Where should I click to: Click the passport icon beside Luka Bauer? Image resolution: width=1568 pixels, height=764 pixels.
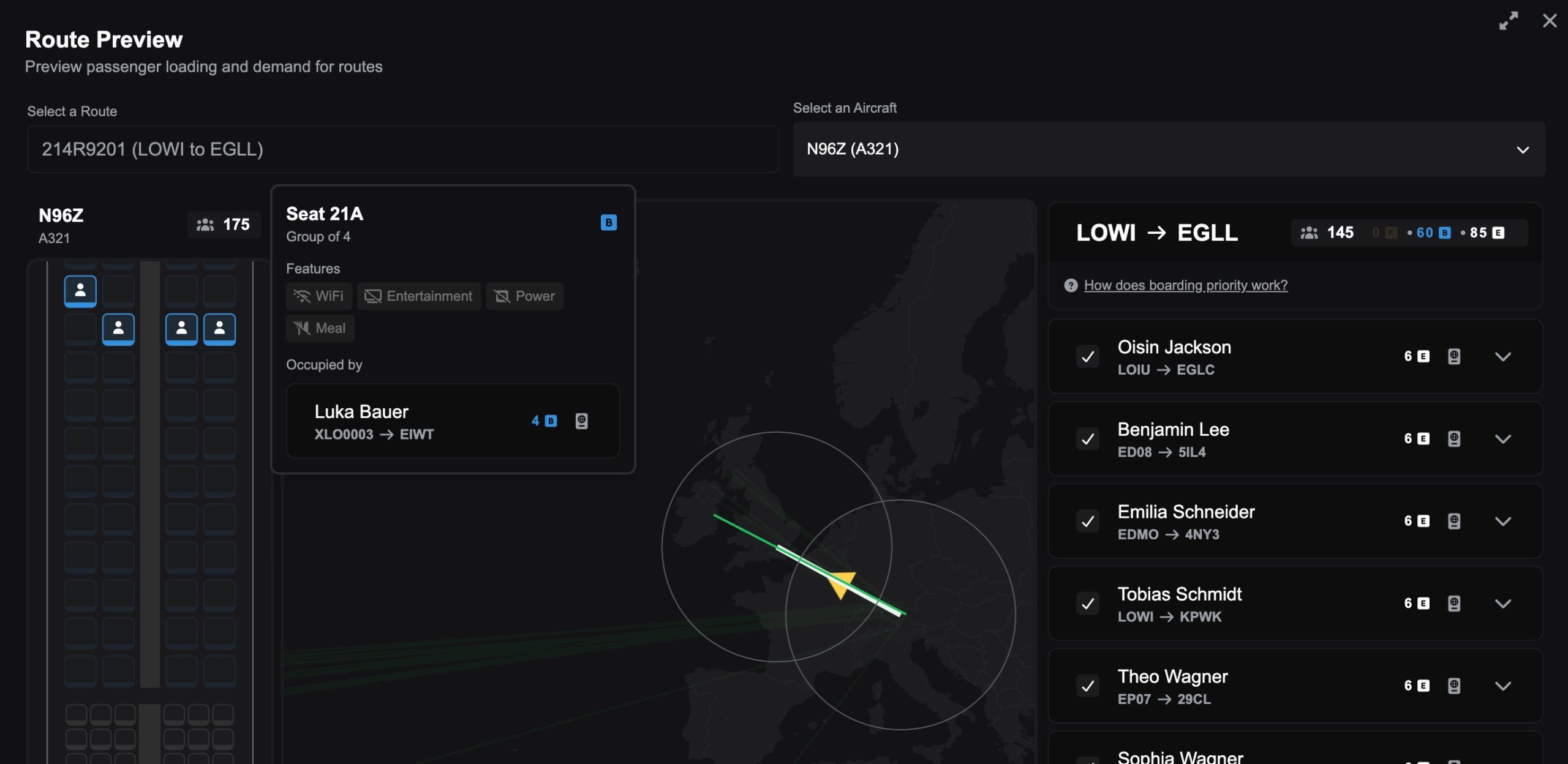[x=581, y=421]
